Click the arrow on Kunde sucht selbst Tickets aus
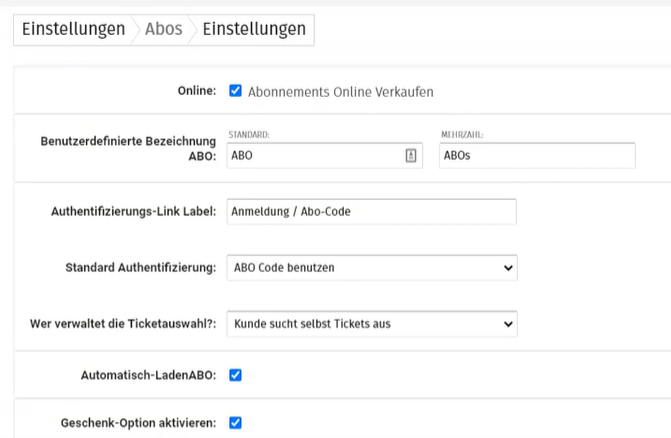The height and width of the screenshot is (438, 671). (508, 324)
